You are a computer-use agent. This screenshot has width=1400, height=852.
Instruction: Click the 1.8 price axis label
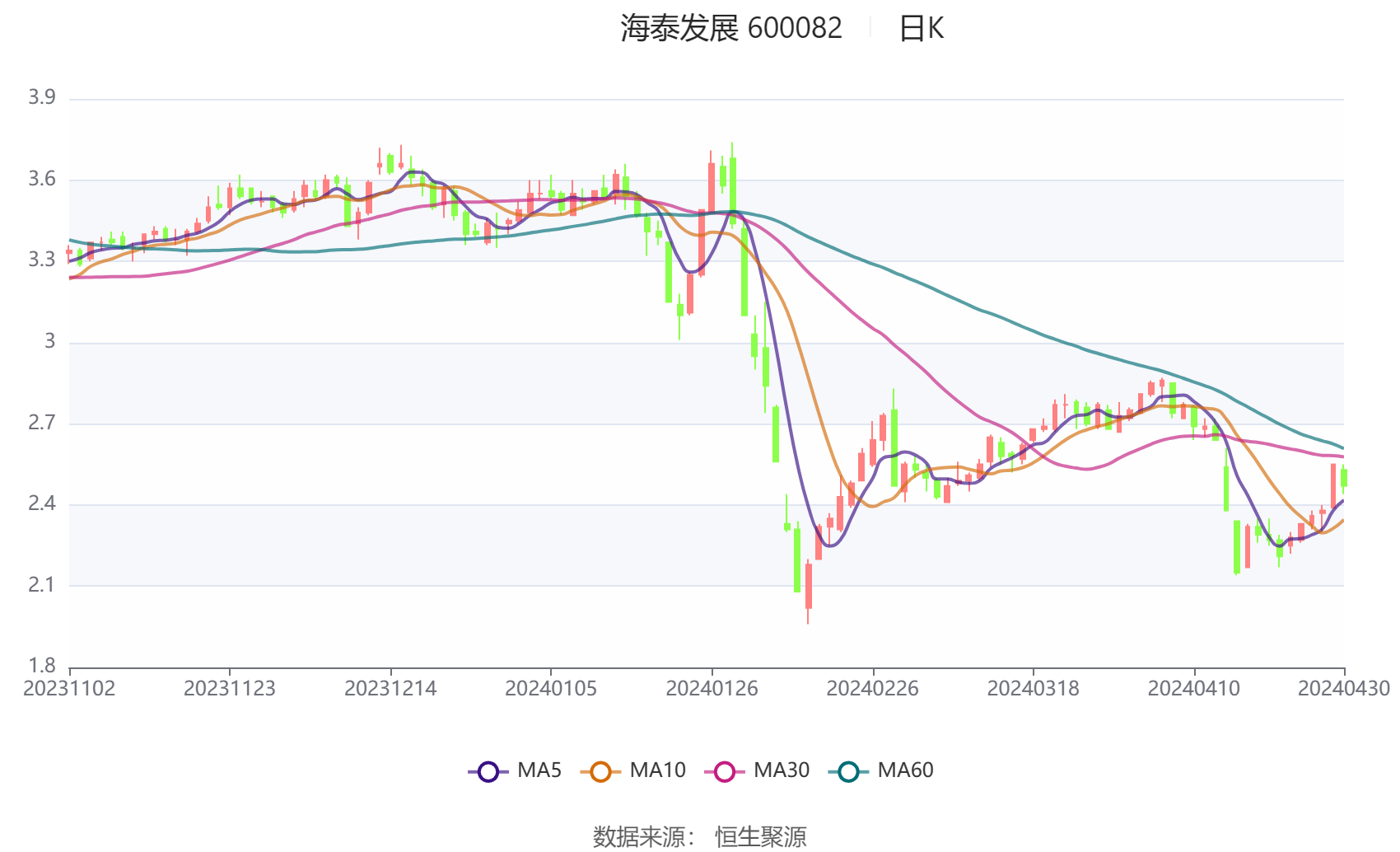pyautogui.click(x=42, y=666)
